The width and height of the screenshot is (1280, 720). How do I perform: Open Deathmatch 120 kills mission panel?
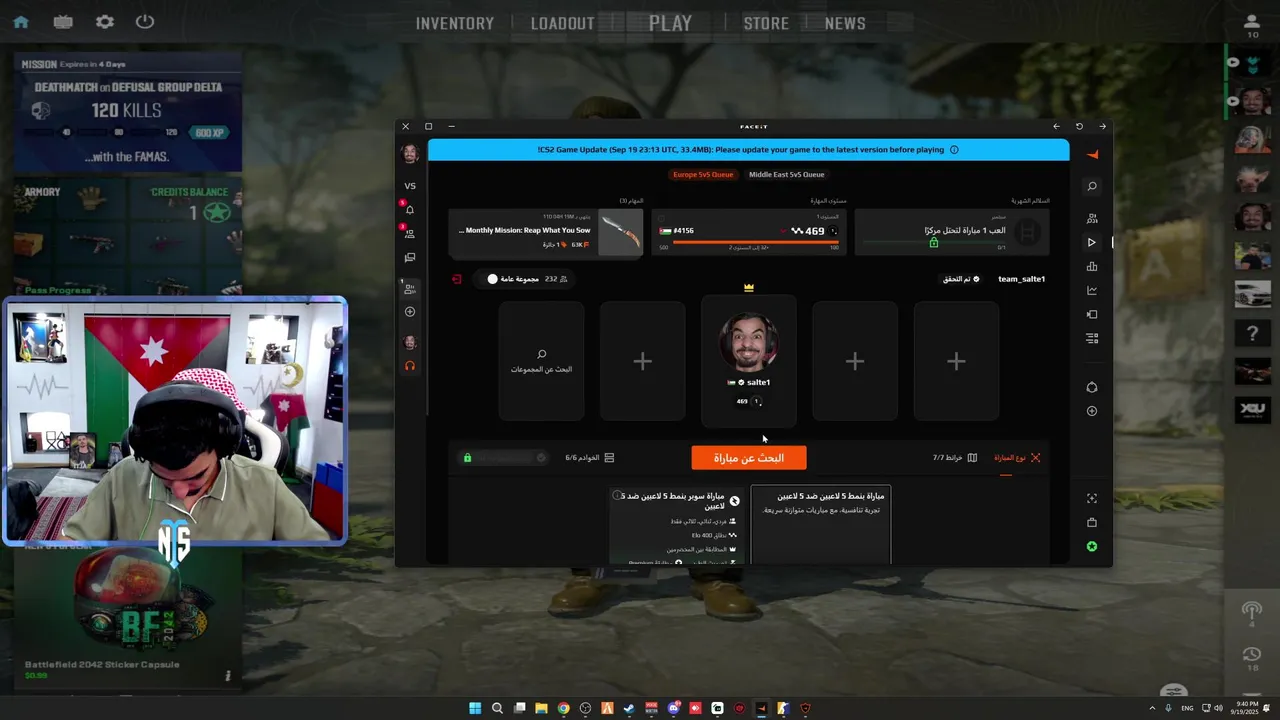click(x=128, y=112)
